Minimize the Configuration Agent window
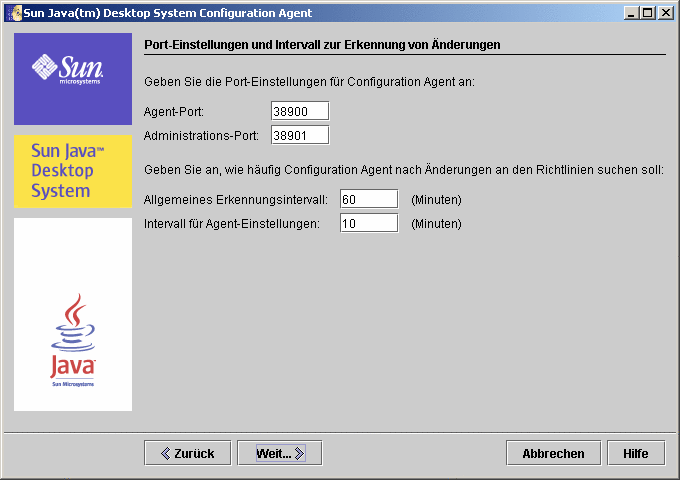 point(631,13)
